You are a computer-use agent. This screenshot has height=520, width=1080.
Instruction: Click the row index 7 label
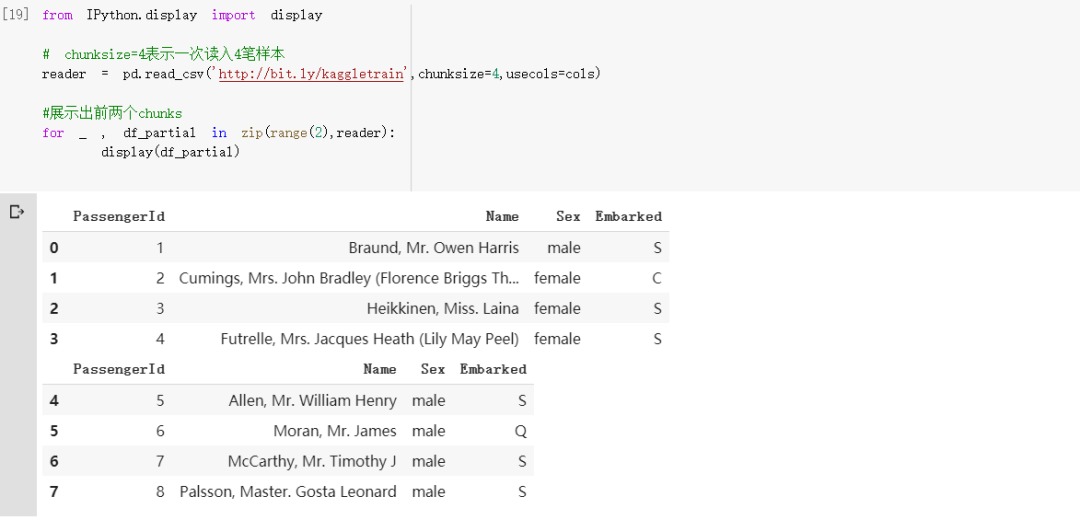(x=54, y=492)
